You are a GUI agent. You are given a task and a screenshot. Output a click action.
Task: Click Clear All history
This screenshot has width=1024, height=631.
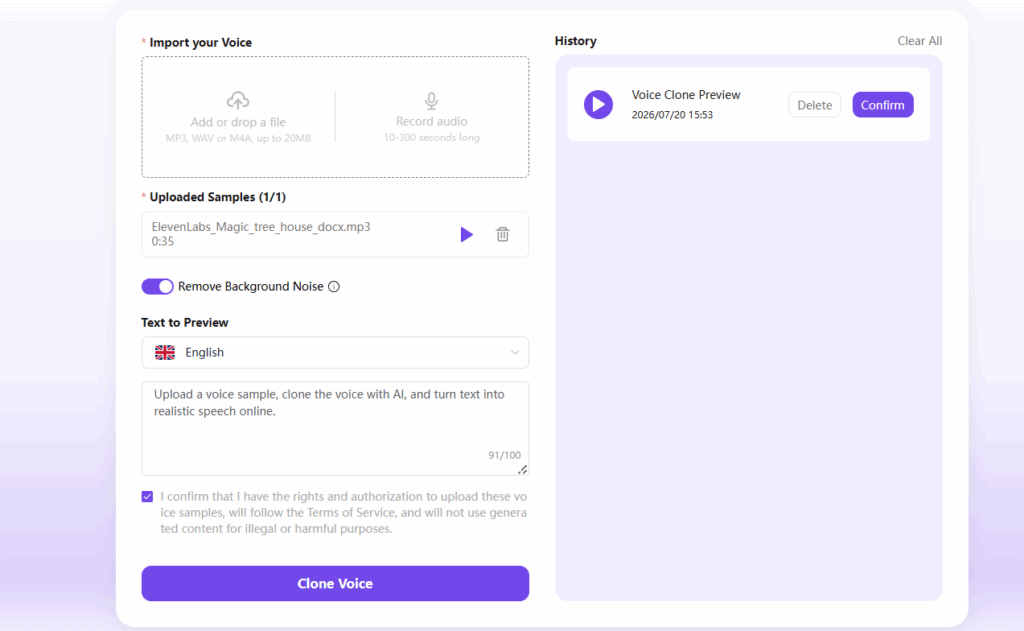[x=920, y=40]
